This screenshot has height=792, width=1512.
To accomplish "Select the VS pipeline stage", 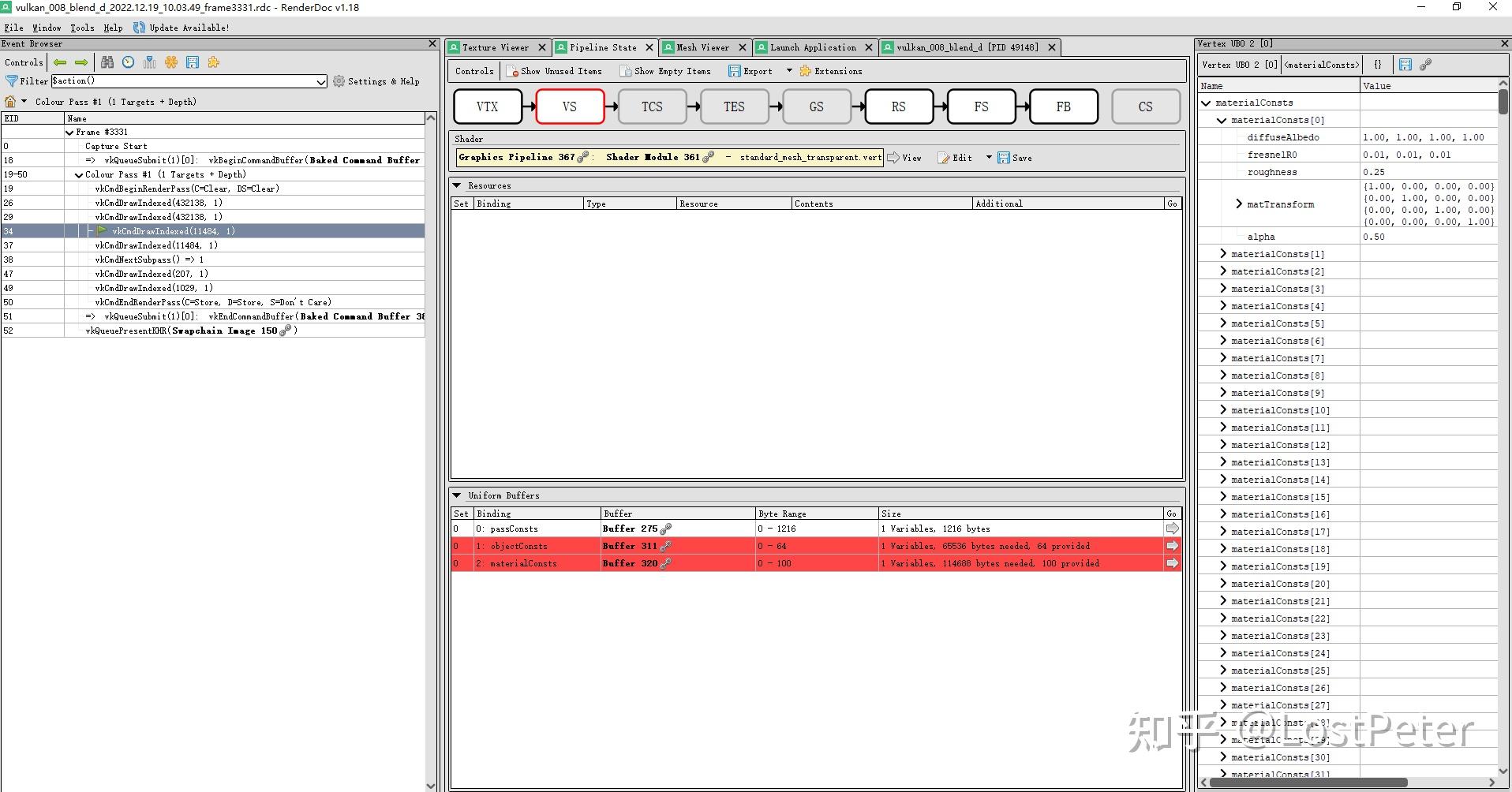I will pyautogui.click(x=570, y=106).
